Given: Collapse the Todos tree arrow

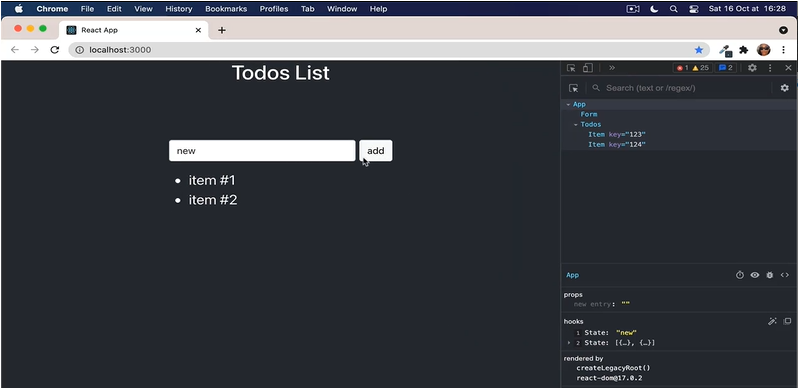Looking at the screenshot, I should [x=576, y=124].
